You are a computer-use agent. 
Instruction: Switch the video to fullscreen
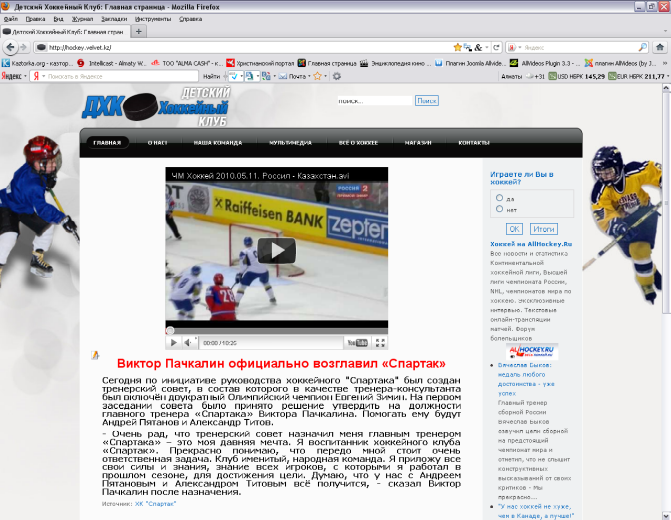point(380,342)
